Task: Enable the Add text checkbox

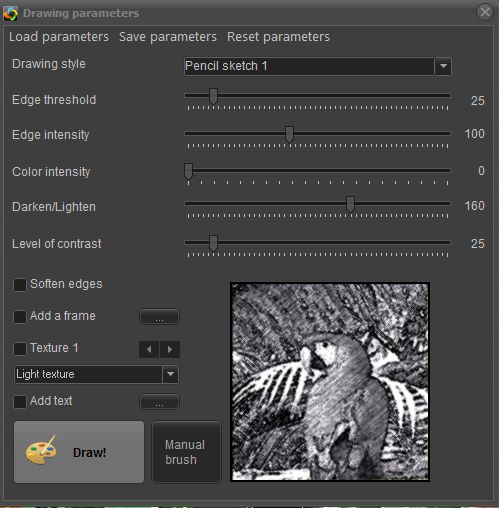Action: tap(20, 402)
